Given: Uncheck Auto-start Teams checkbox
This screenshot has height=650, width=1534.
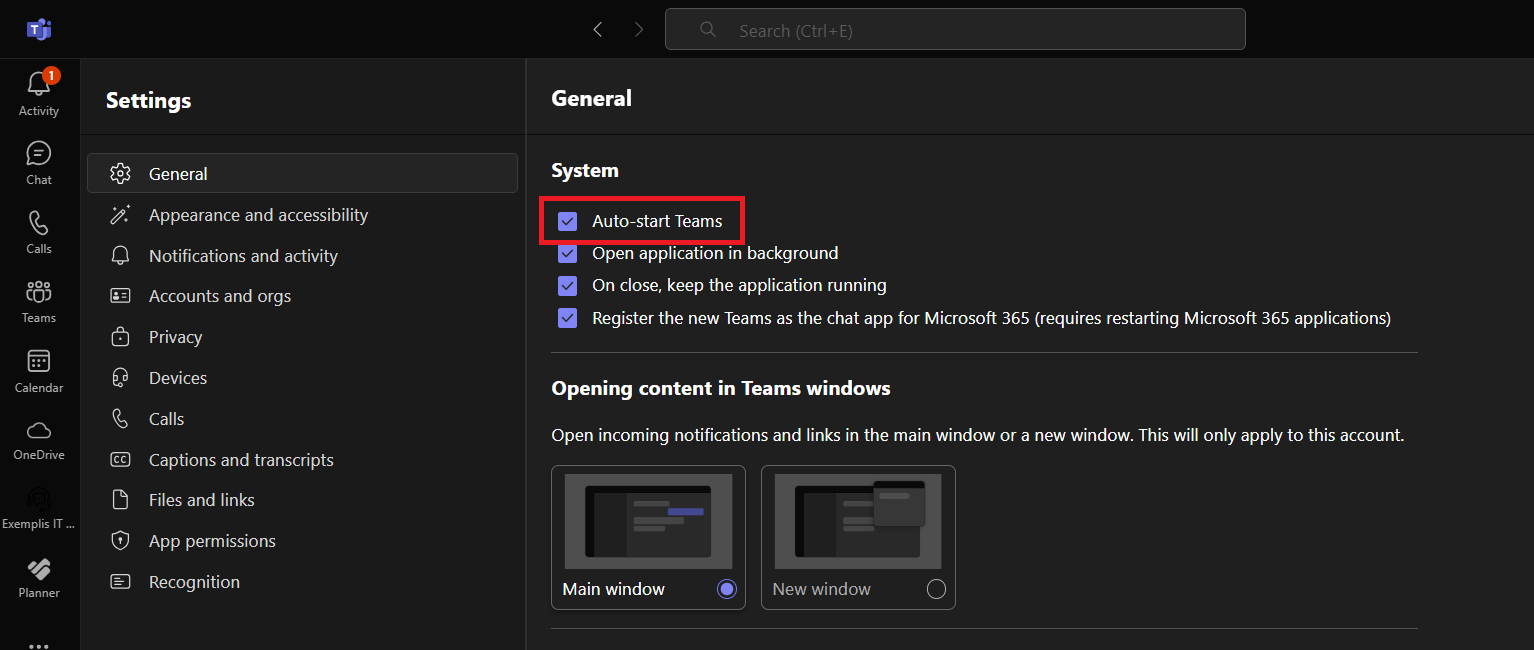Looking at the screenshot, I should [x=568, y=221].
